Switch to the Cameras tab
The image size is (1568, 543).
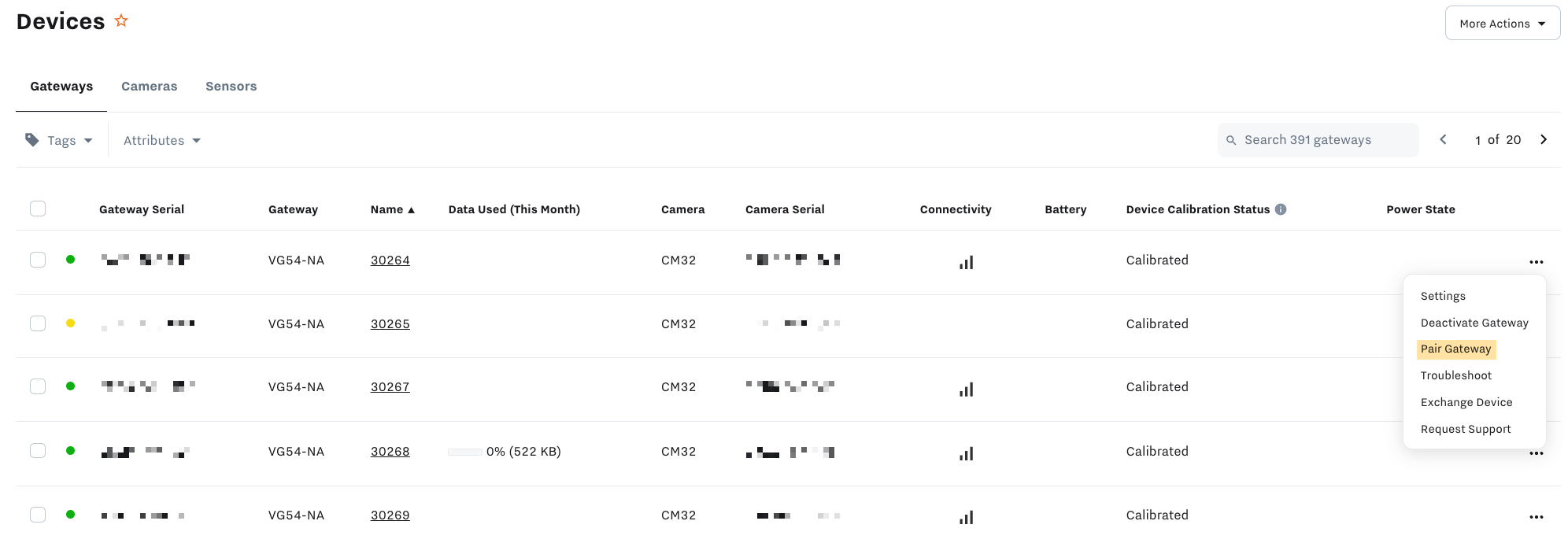coord(149,87)
